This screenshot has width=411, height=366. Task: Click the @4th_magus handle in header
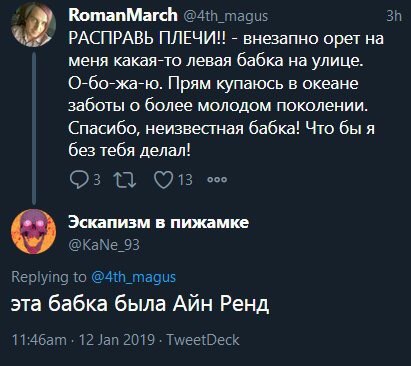pos(226,16)
